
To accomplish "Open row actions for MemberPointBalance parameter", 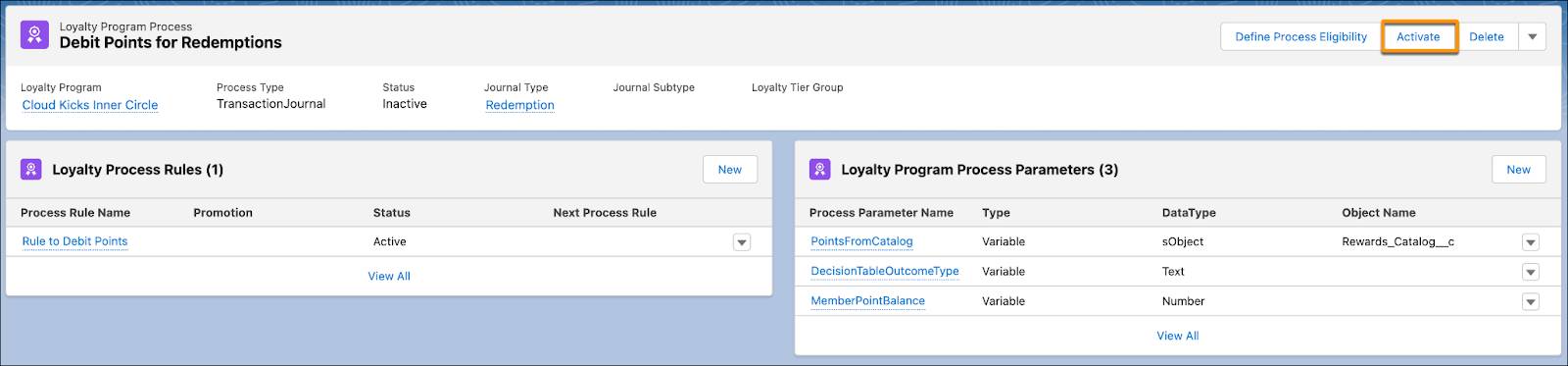I will point(1531,302).
